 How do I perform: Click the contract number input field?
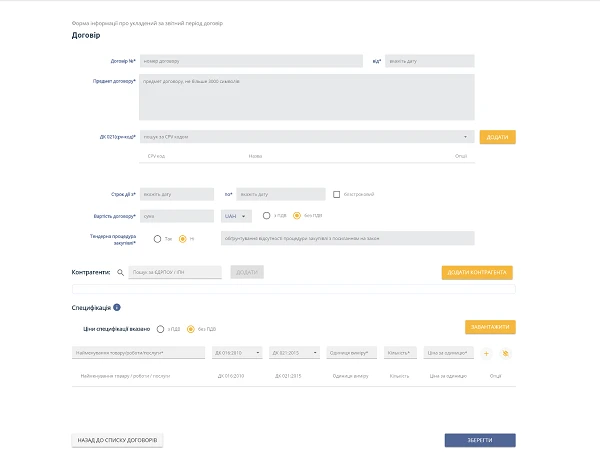coord(250,61)
